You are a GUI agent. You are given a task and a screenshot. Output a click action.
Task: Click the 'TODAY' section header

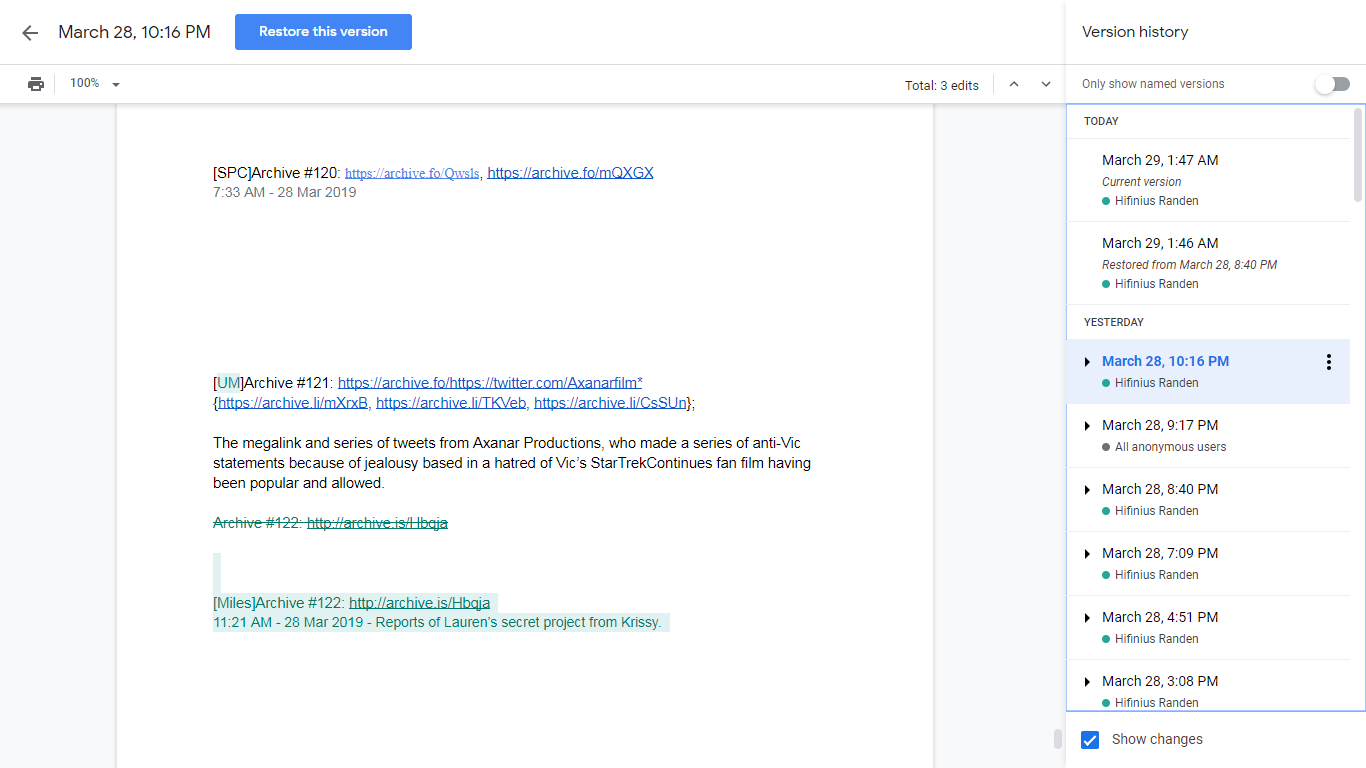coord(1101,121)
